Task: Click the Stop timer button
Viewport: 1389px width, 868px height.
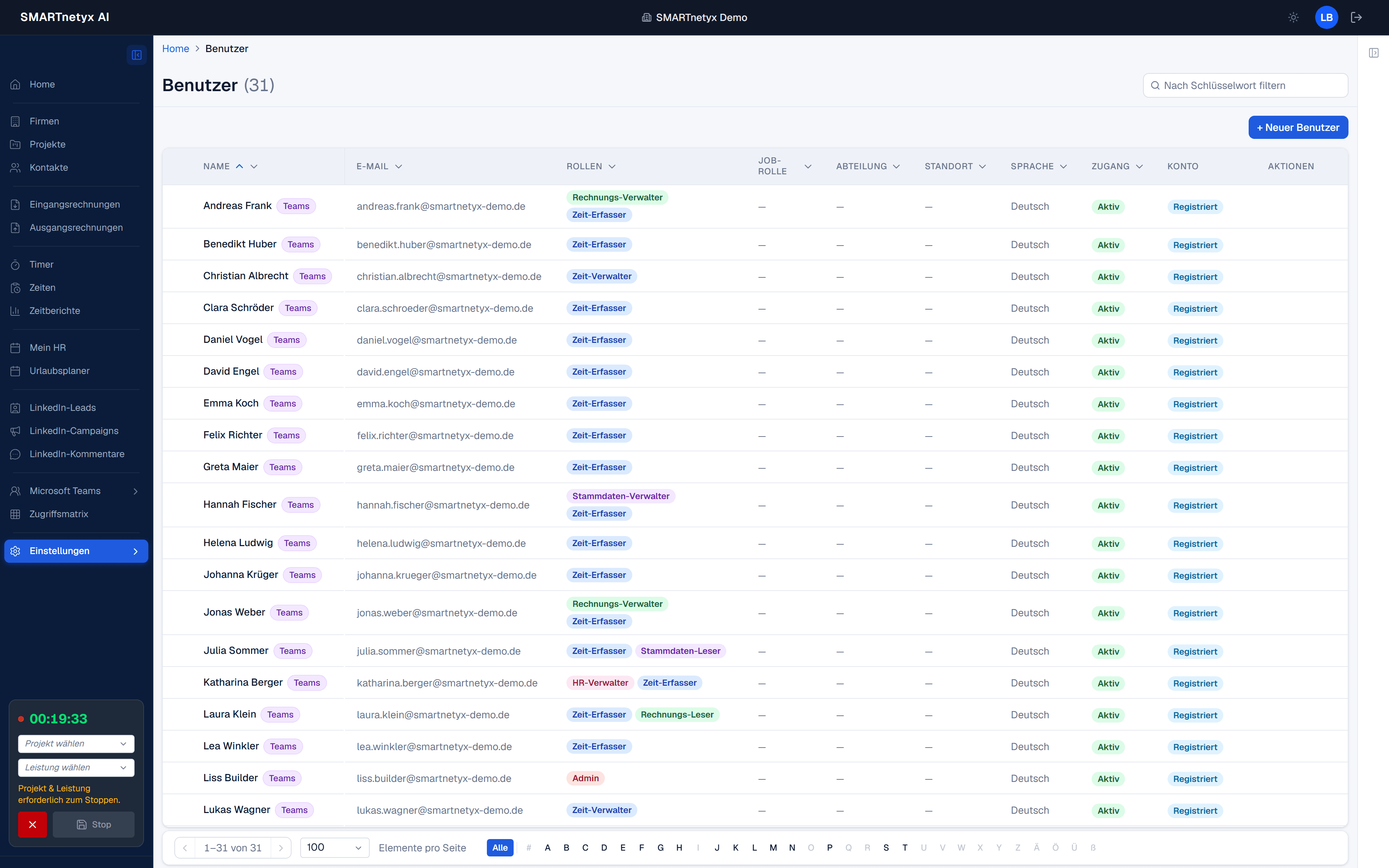Action: pos(94,824)
